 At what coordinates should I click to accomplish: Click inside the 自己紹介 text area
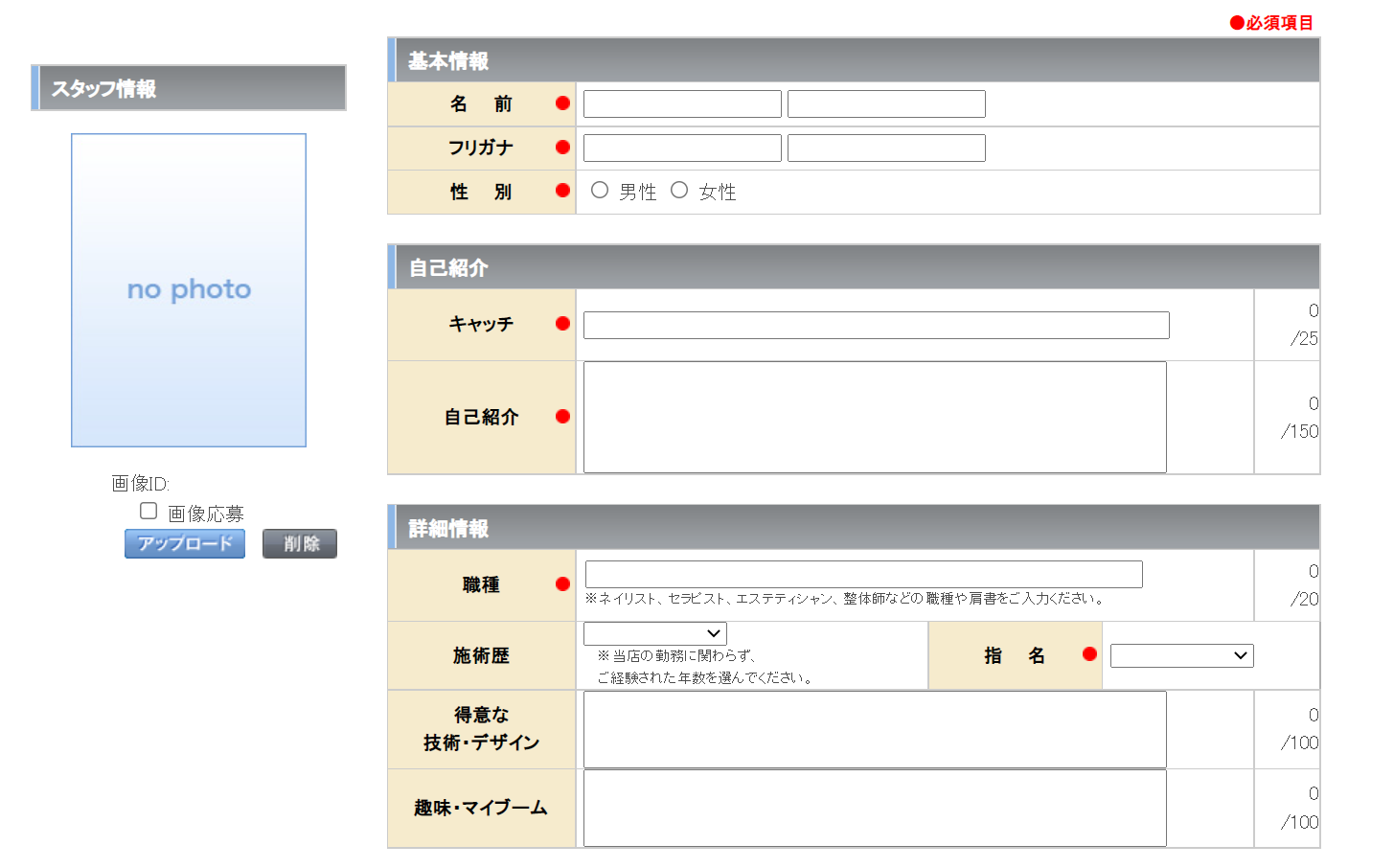(x=875, y=417)
